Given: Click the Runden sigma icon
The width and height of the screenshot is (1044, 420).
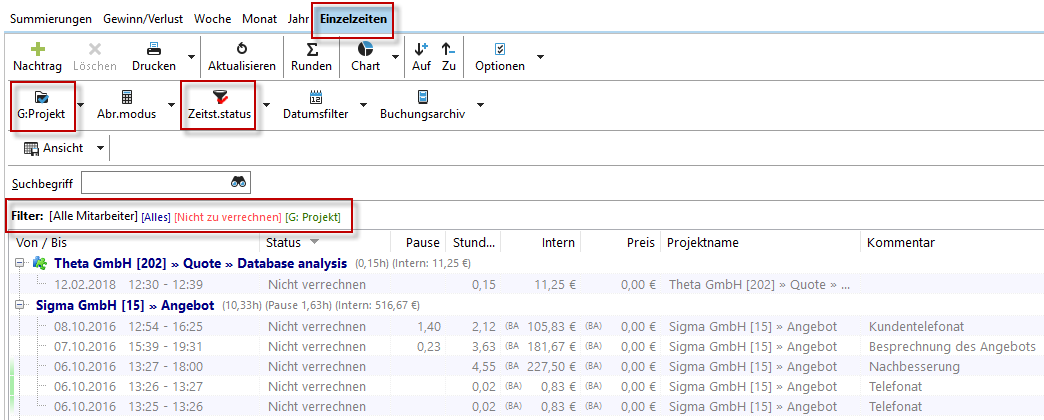Looking at the screenshot, I should tap(311, 49).
